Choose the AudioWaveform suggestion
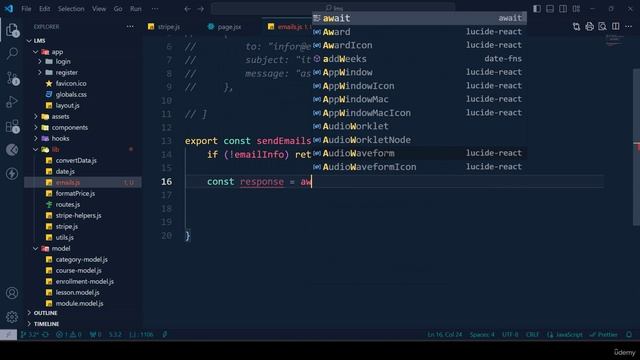Viewport: 640px width, 360px height. (419, 153)
